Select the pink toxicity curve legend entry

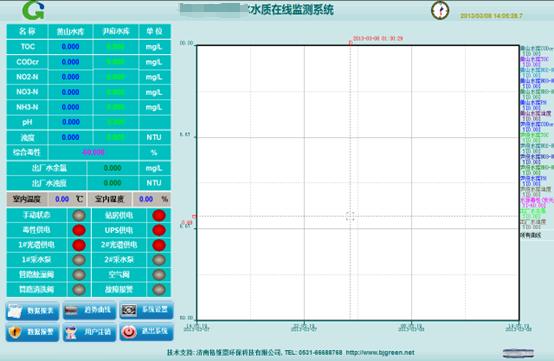(x=536, y=202)
